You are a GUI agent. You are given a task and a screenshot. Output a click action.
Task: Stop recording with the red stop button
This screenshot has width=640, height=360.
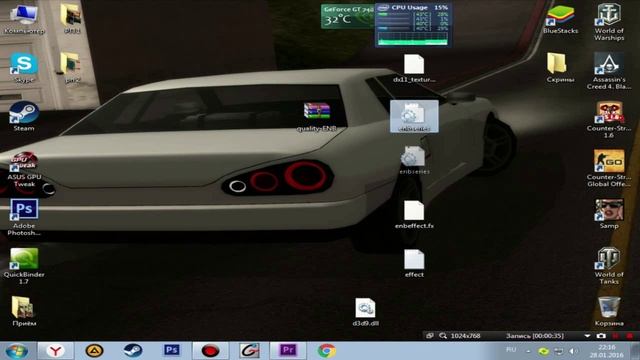[630, 336]
